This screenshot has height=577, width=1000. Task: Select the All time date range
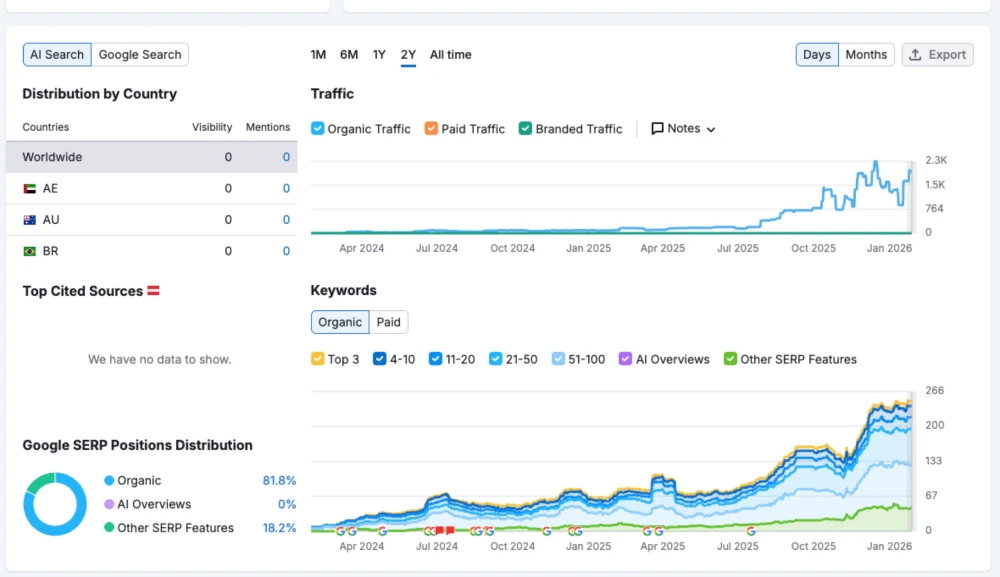pyautogui.click(x=450, y=55)
